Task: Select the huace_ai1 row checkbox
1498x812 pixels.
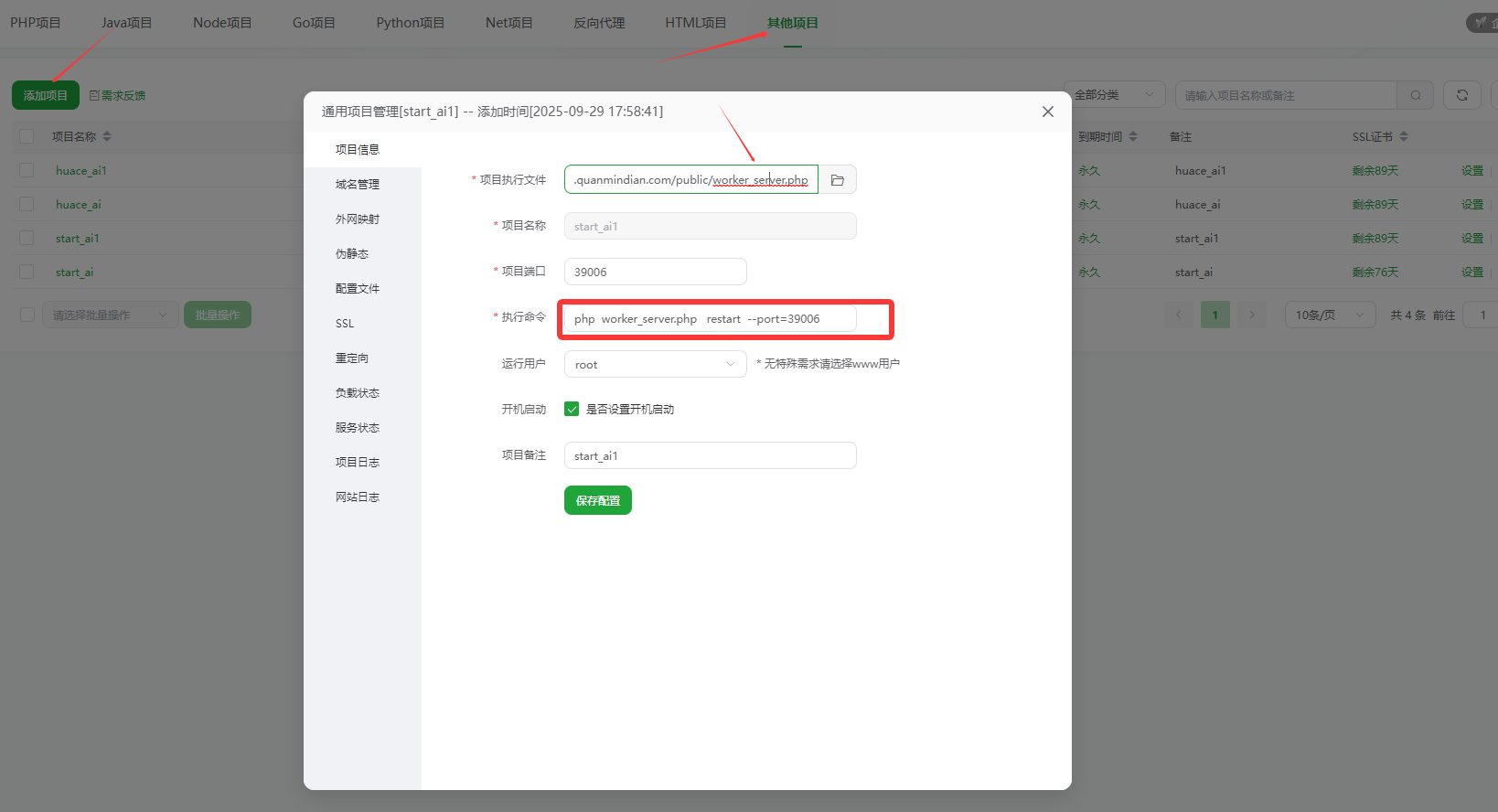Action: tap(27, 171)
